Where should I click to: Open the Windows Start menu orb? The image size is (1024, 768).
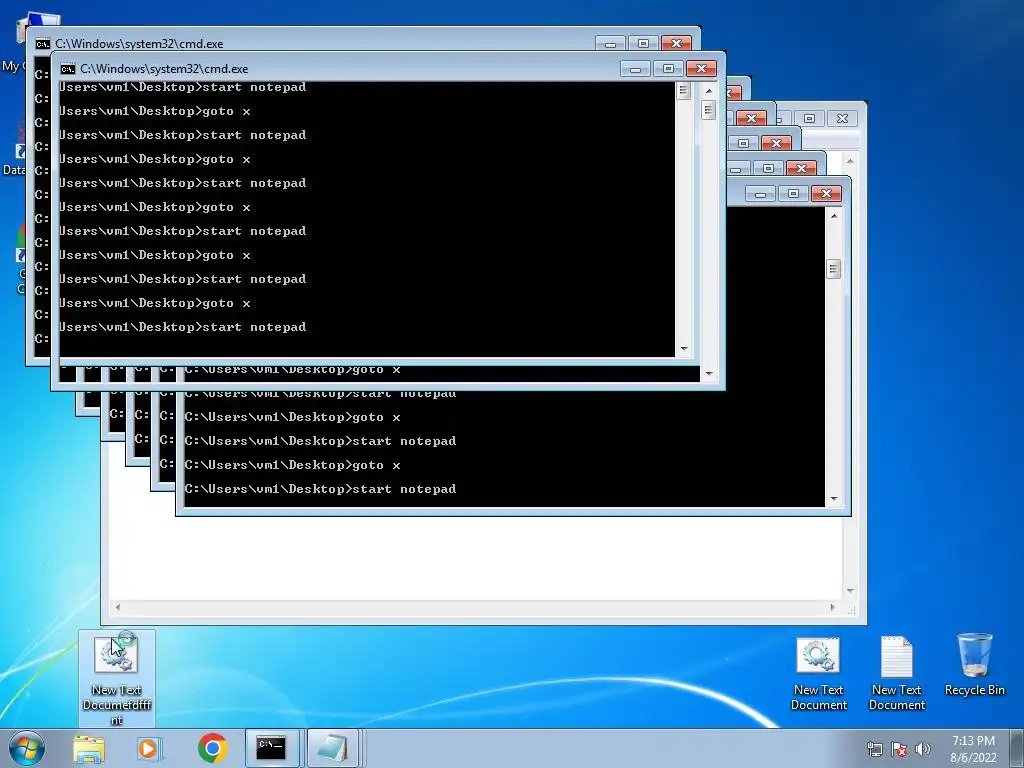coord(27,748)
